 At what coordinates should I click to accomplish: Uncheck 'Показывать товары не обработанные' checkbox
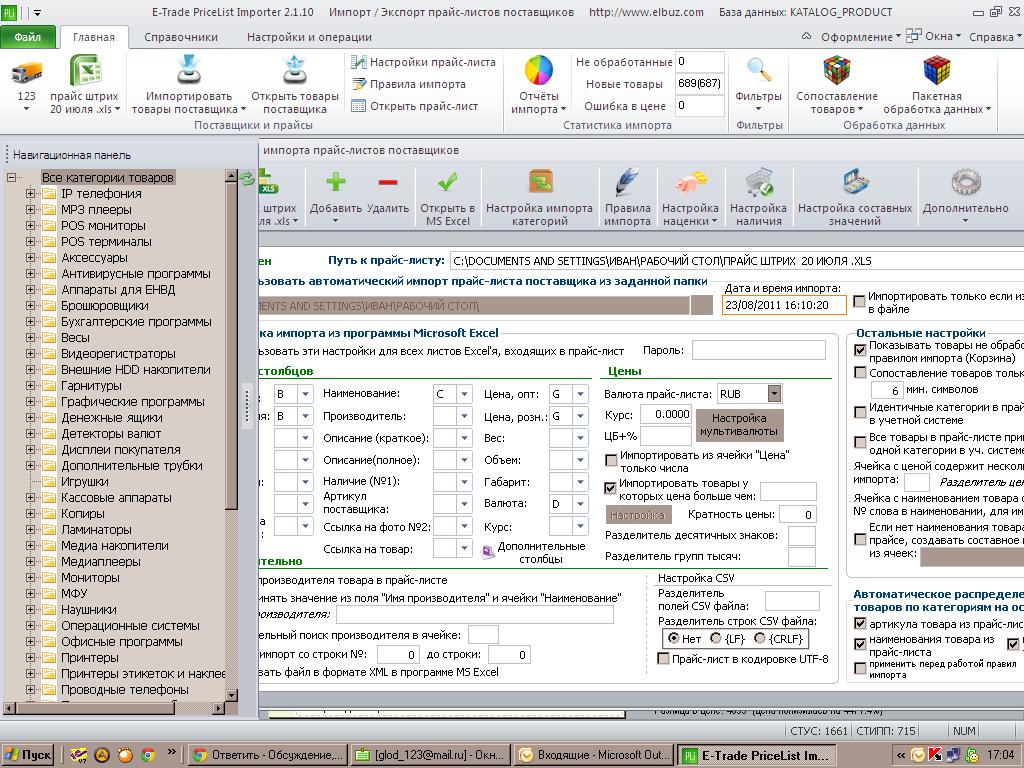[x=860, y=350]
